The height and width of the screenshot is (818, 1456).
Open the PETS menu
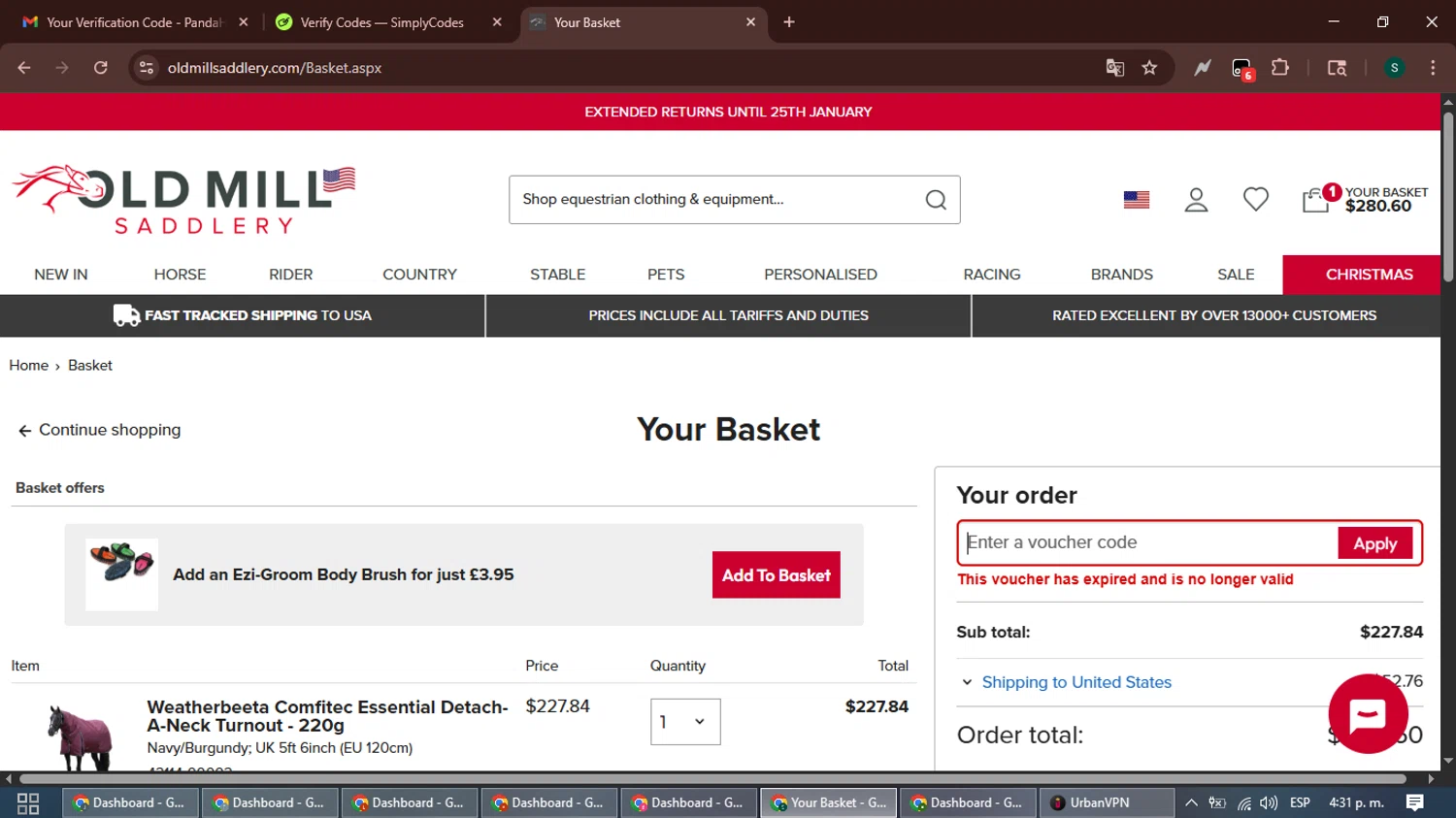tap(666, 275)
